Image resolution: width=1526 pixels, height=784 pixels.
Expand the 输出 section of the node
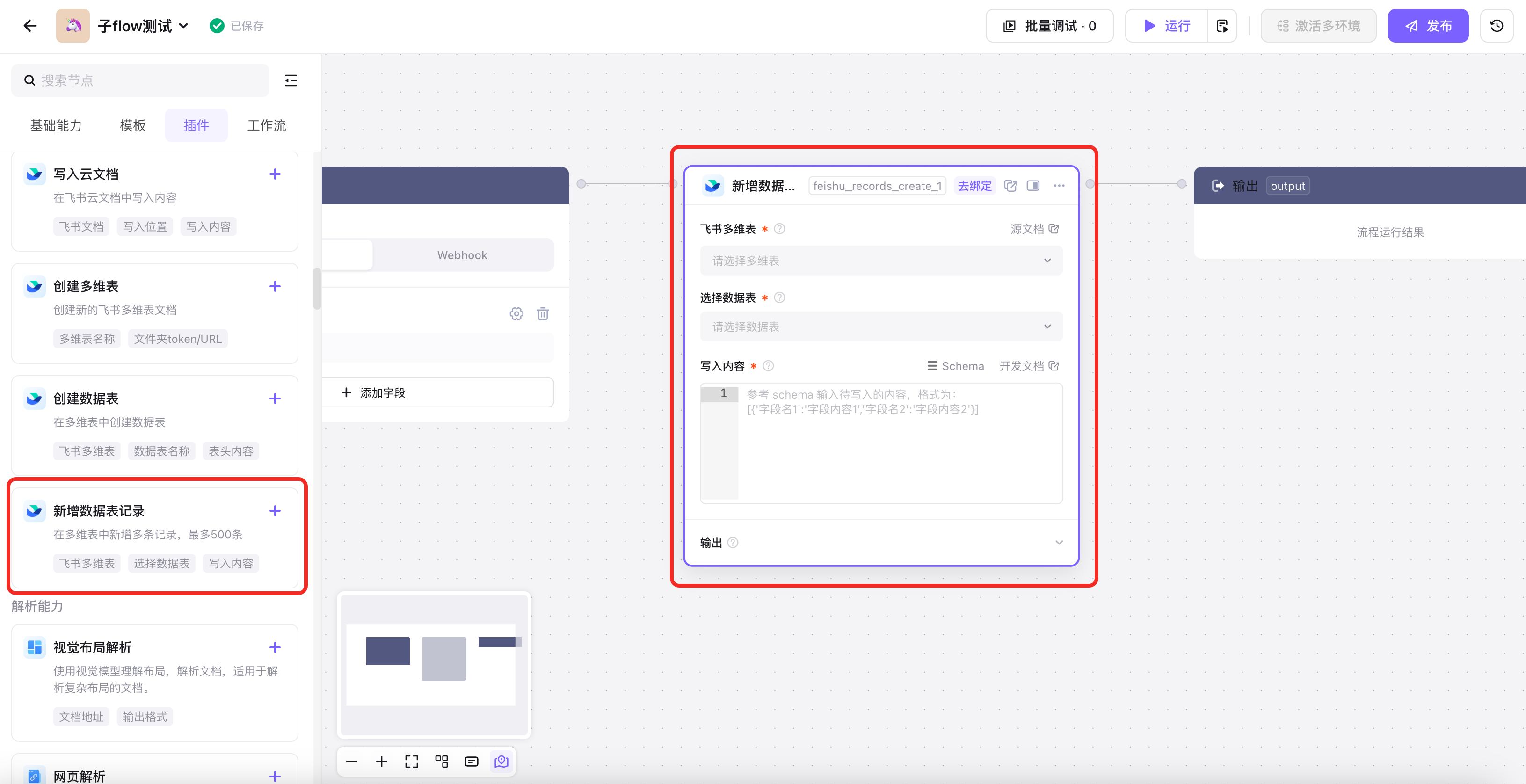click(1059, 543)
